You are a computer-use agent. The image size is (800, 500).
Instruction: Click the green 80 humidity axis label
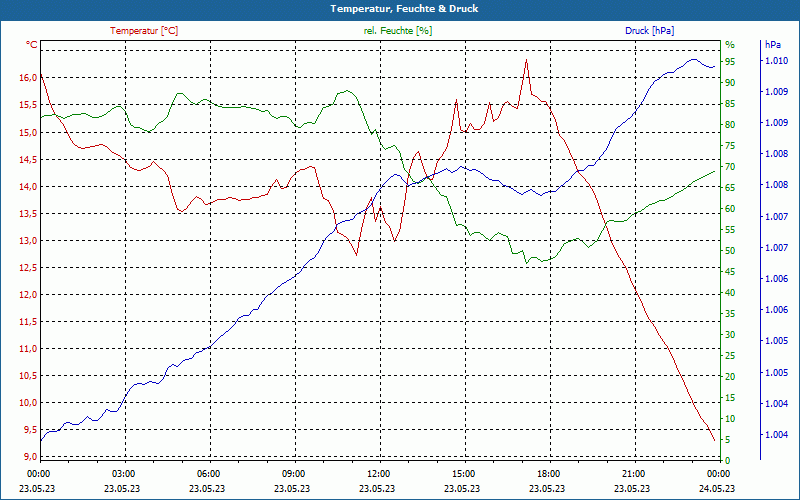730,125
